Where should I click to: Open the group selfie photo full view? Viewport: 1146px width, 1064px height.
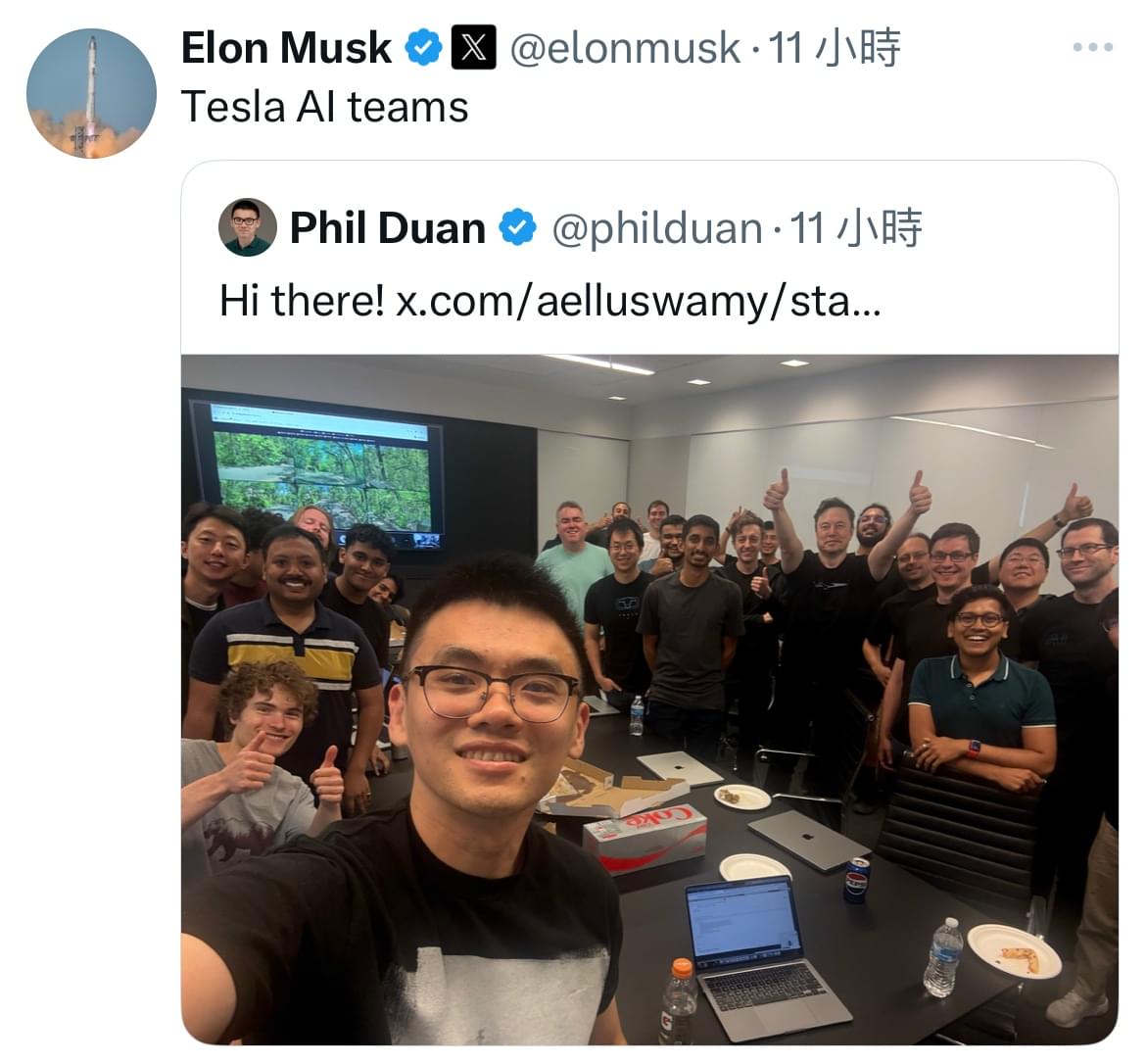pyautogui.click(x=649, y=700)
